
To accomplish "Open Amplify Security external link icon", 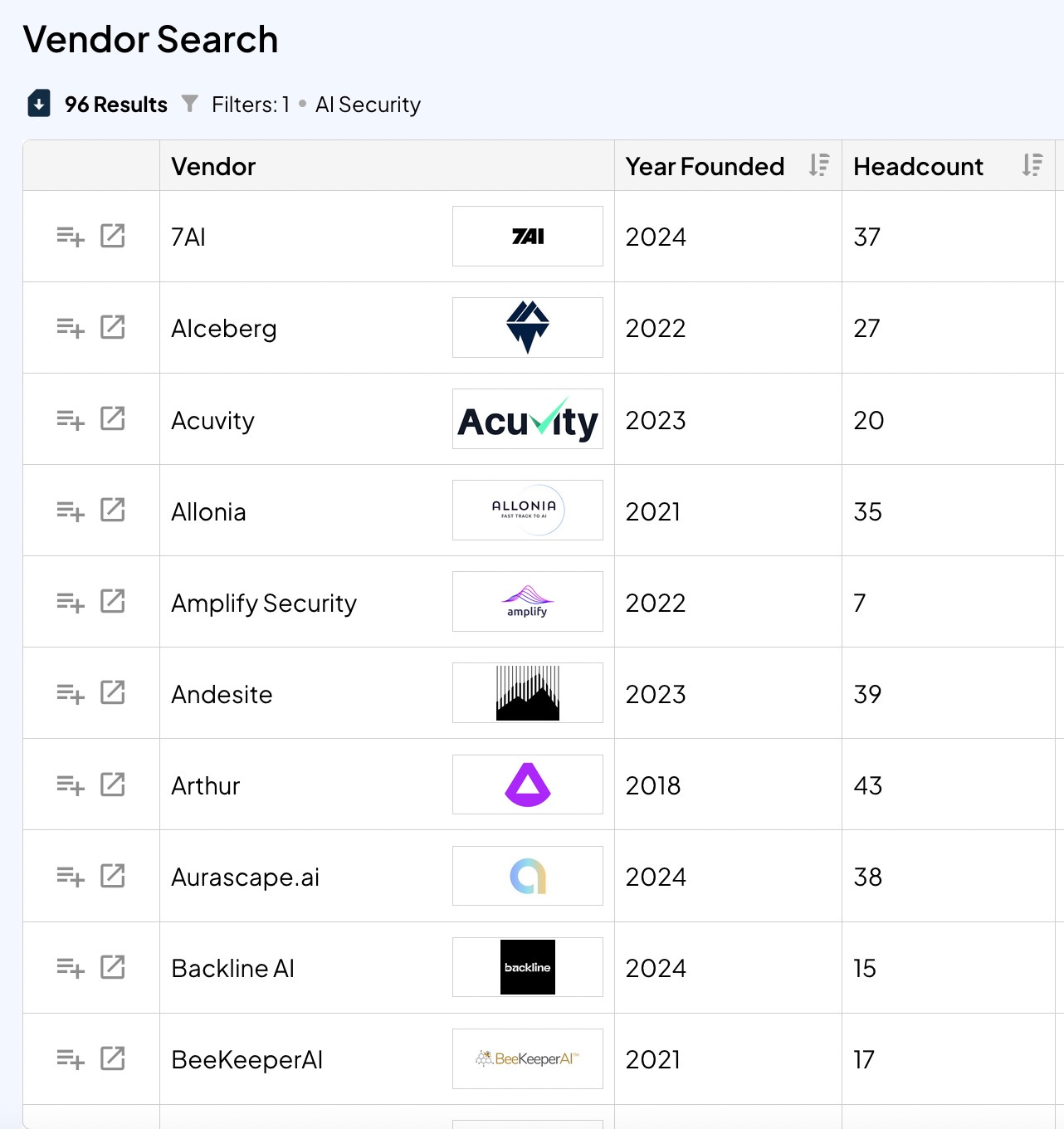I will click(113, 601).
